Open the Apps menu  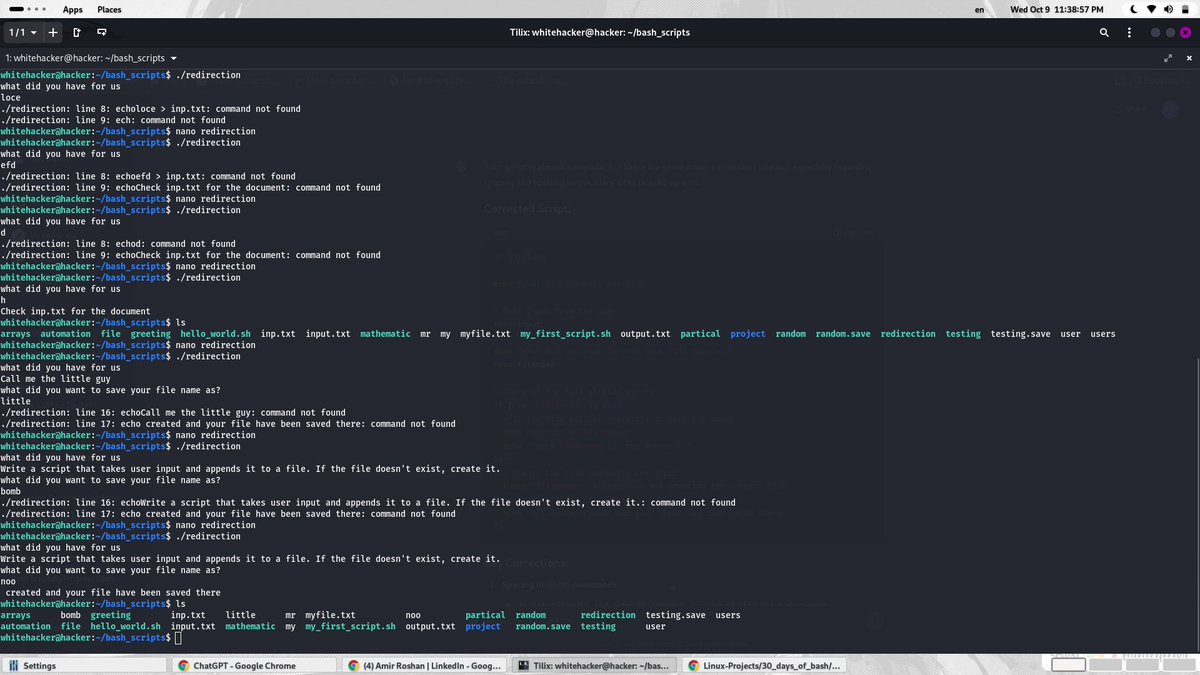tap(72, 9)
